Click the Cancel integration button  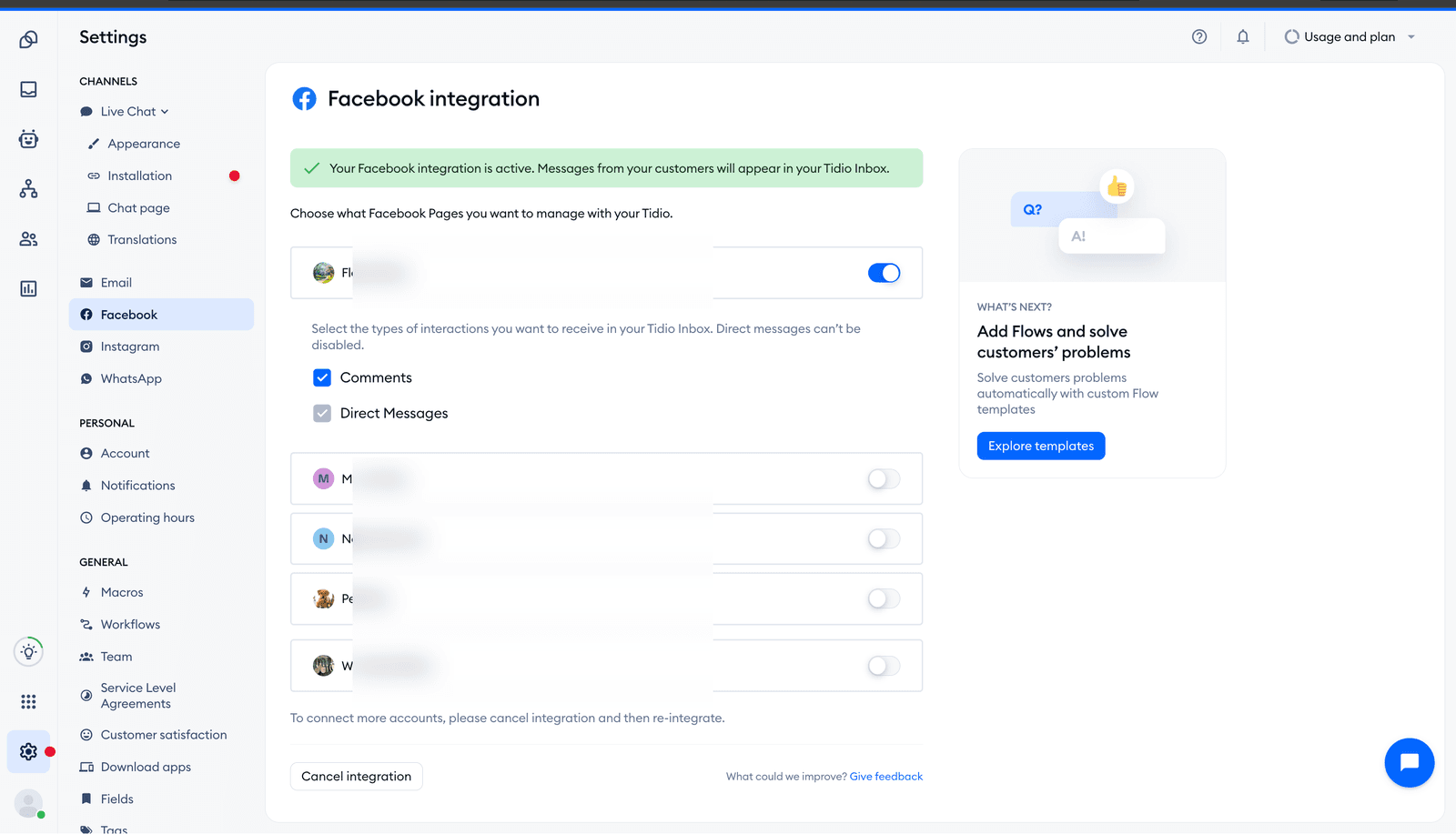coord(357,777)
